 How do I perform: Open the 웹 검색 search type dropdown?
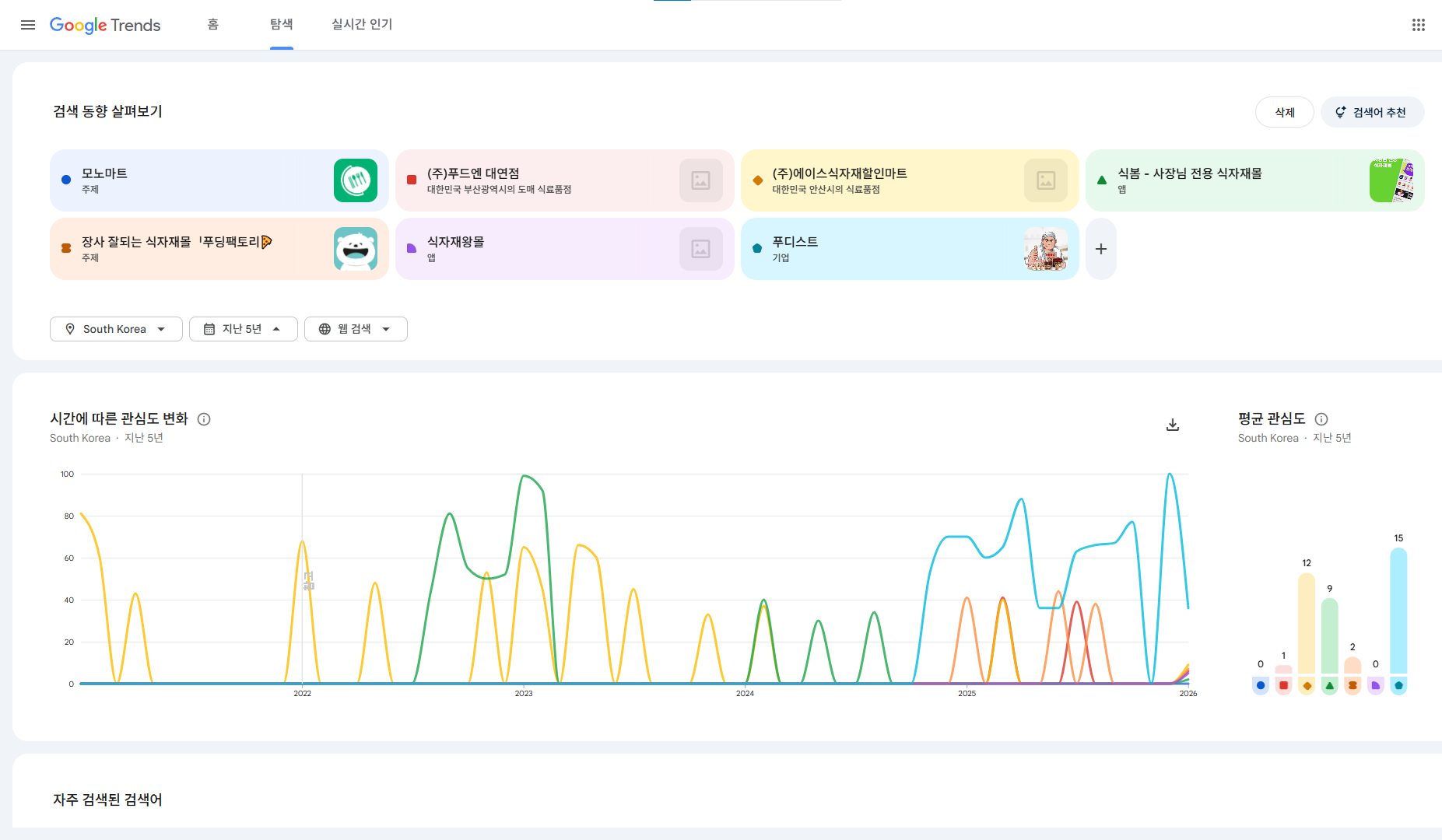coord(356,329)
